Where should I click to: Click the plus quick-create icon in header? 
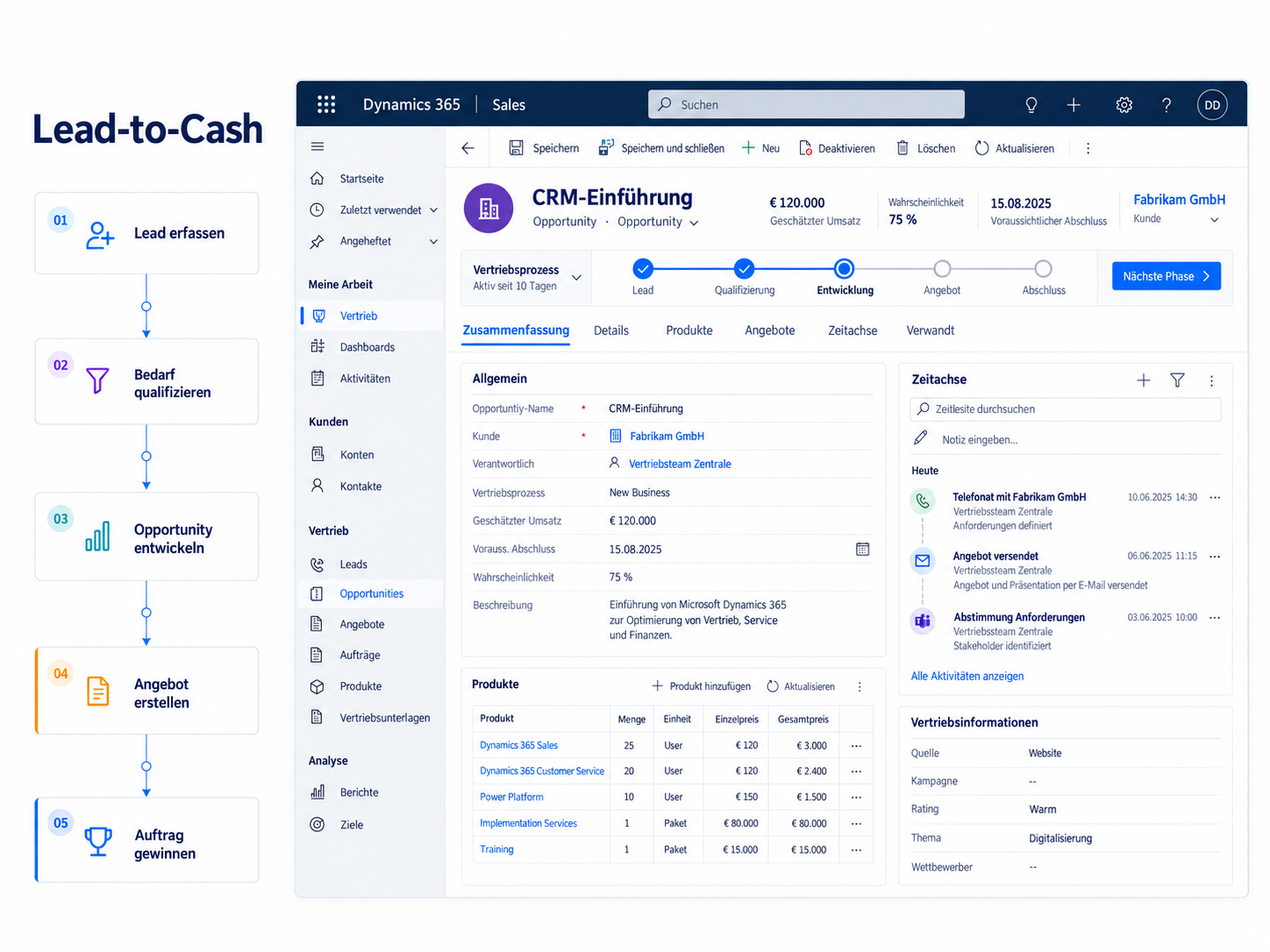point(1074,105)
